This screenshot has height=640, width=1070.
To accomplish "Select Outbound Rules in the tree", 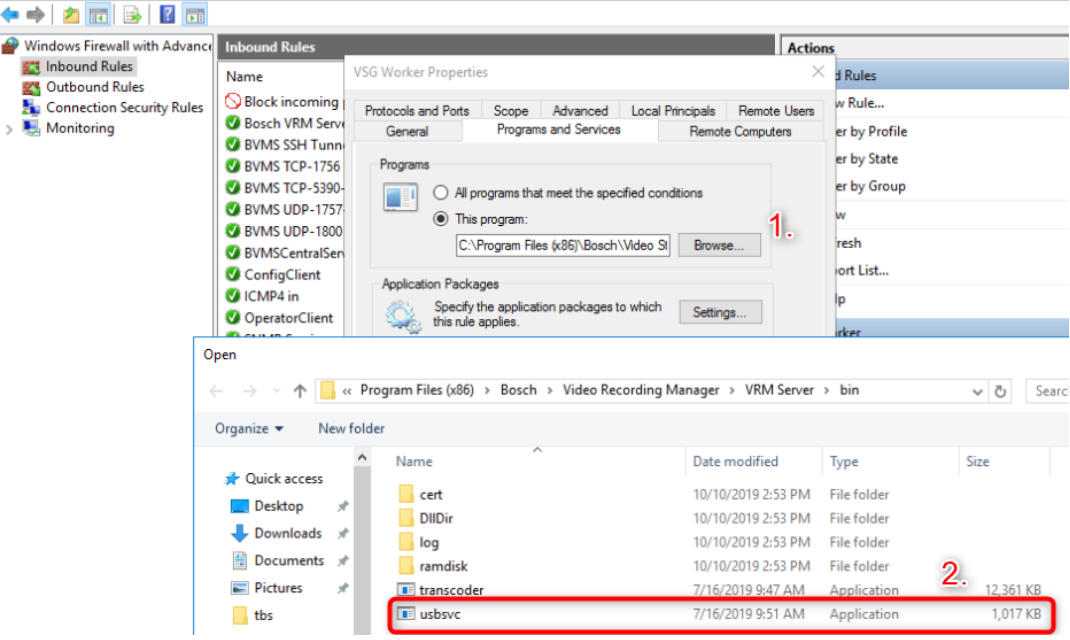I will coord(95,87).
